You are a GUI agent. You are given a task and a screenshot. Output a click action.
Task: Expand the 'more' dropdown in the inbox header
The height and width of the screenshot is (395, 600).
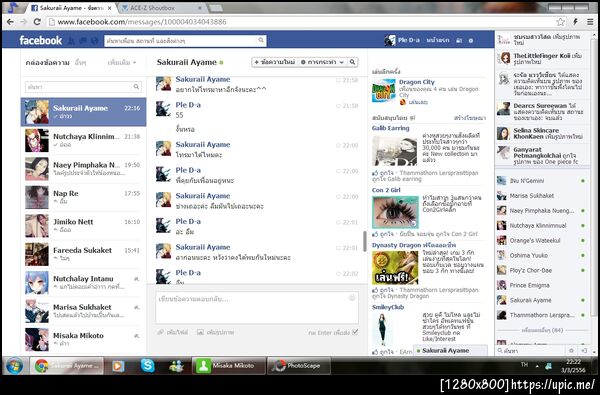pos(122,62)
